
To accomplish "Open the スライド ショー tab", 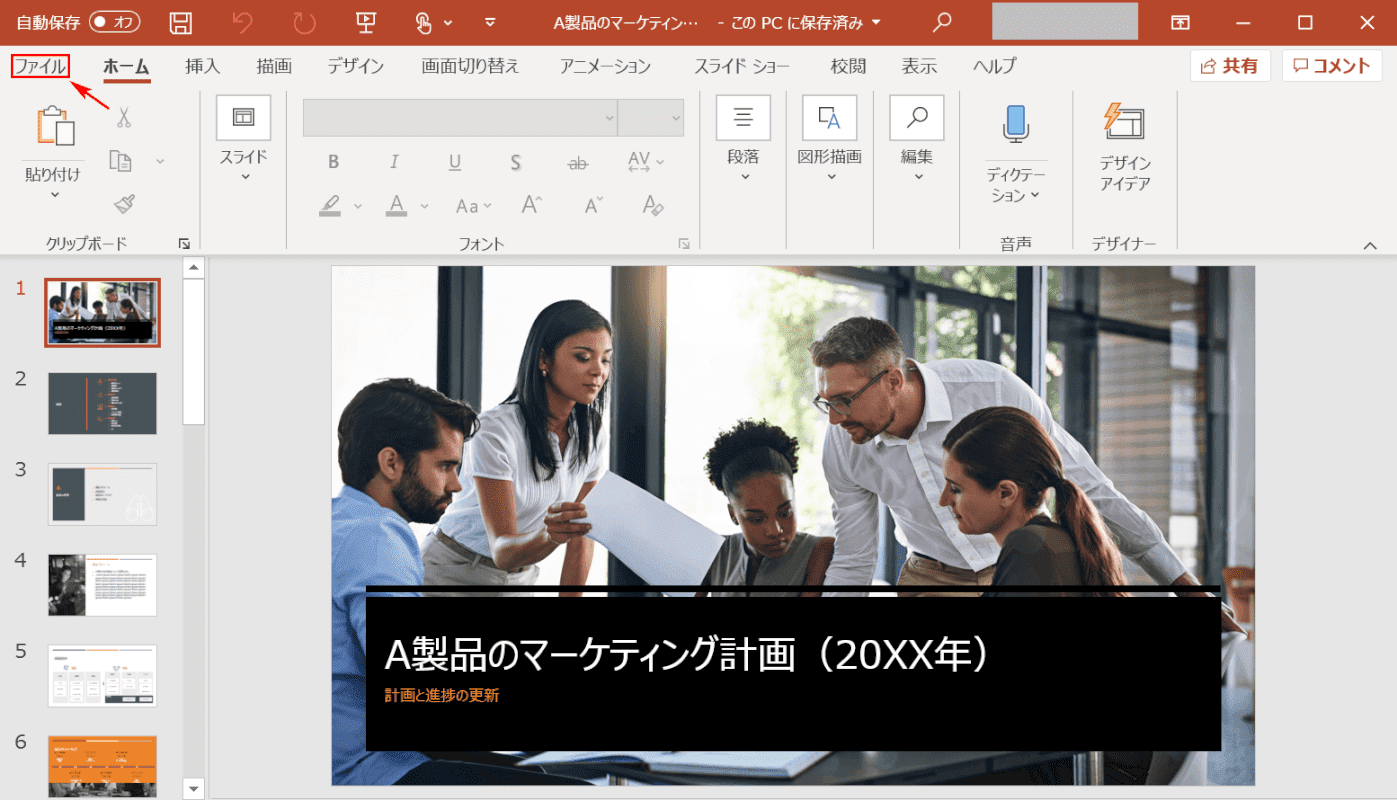I will coord(742,67).
